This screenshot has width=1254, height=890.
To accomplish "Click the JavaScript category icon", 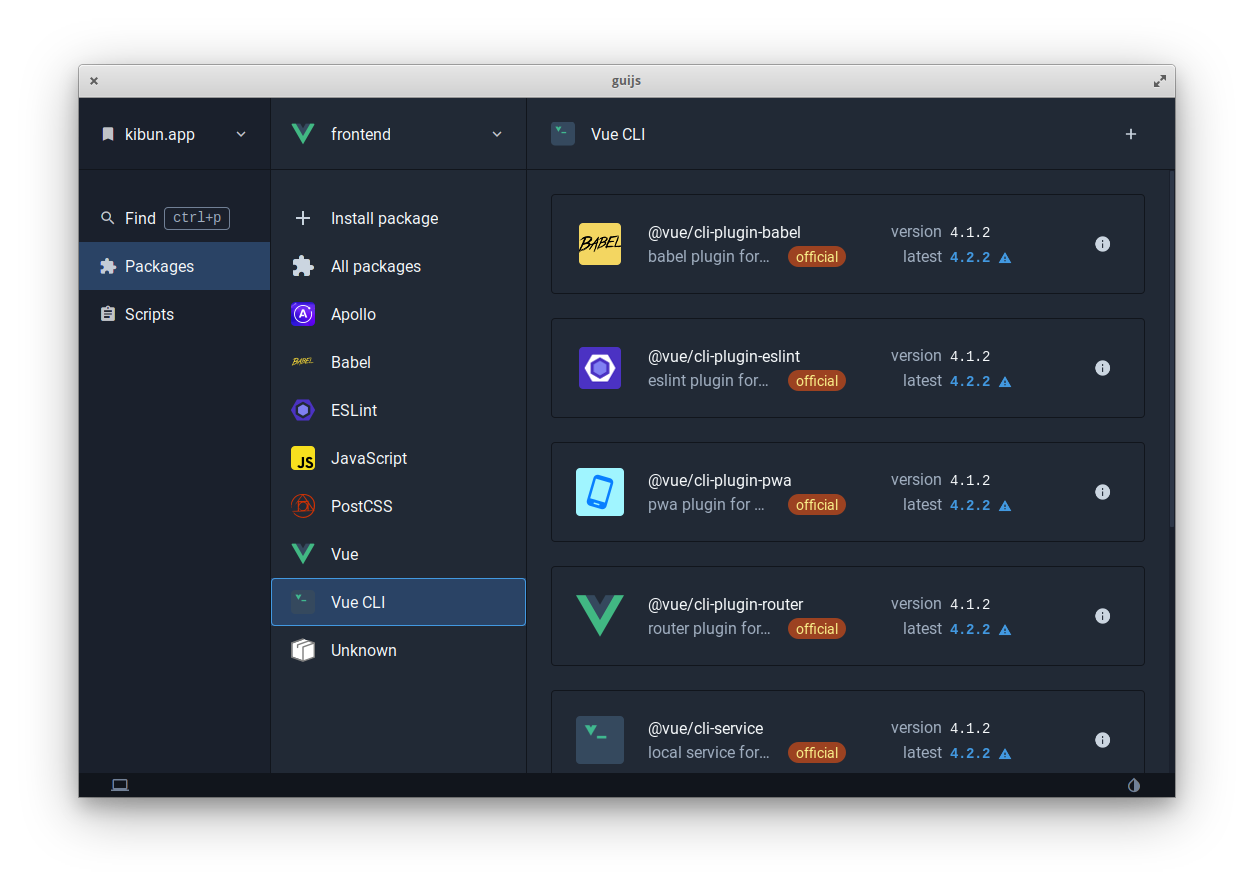I will 303,458.
